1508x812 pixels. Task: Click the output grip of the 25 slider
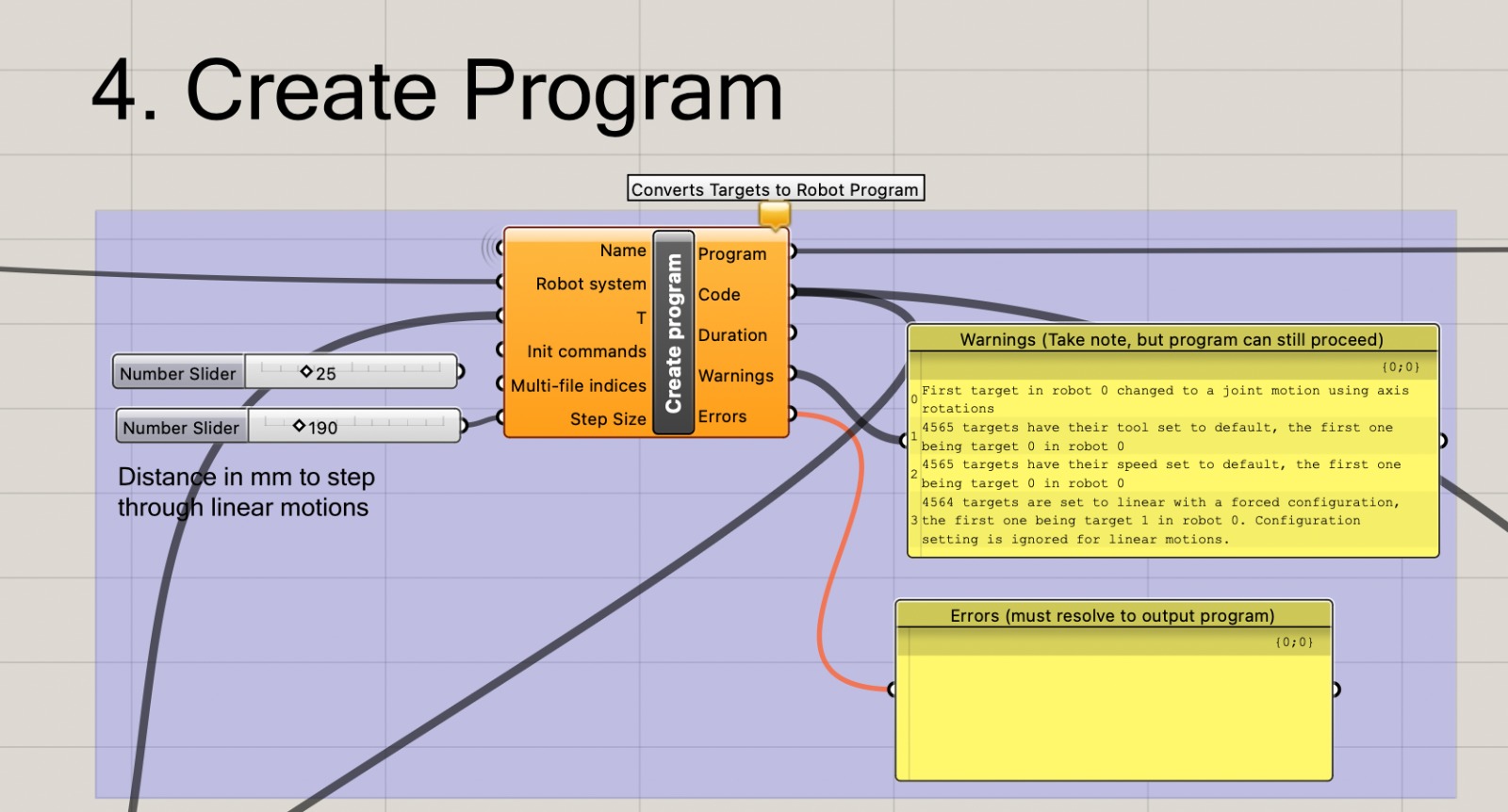click(x=461, y=372)
